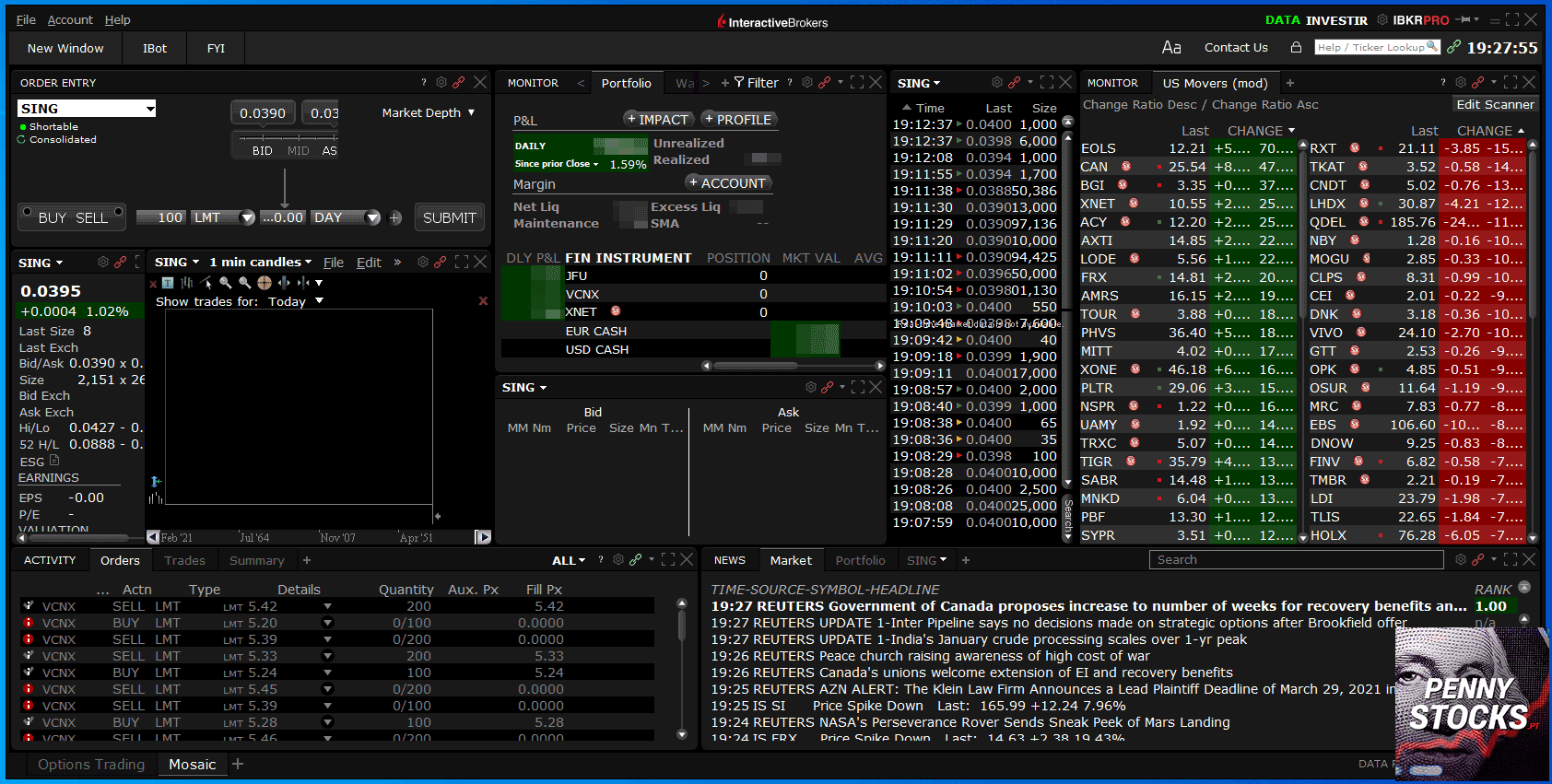Open the SING symbol dropdown in Order Entry
The height and width of the screenshot is (784, 1552).
pyautogui.click(x=149, y=109)
